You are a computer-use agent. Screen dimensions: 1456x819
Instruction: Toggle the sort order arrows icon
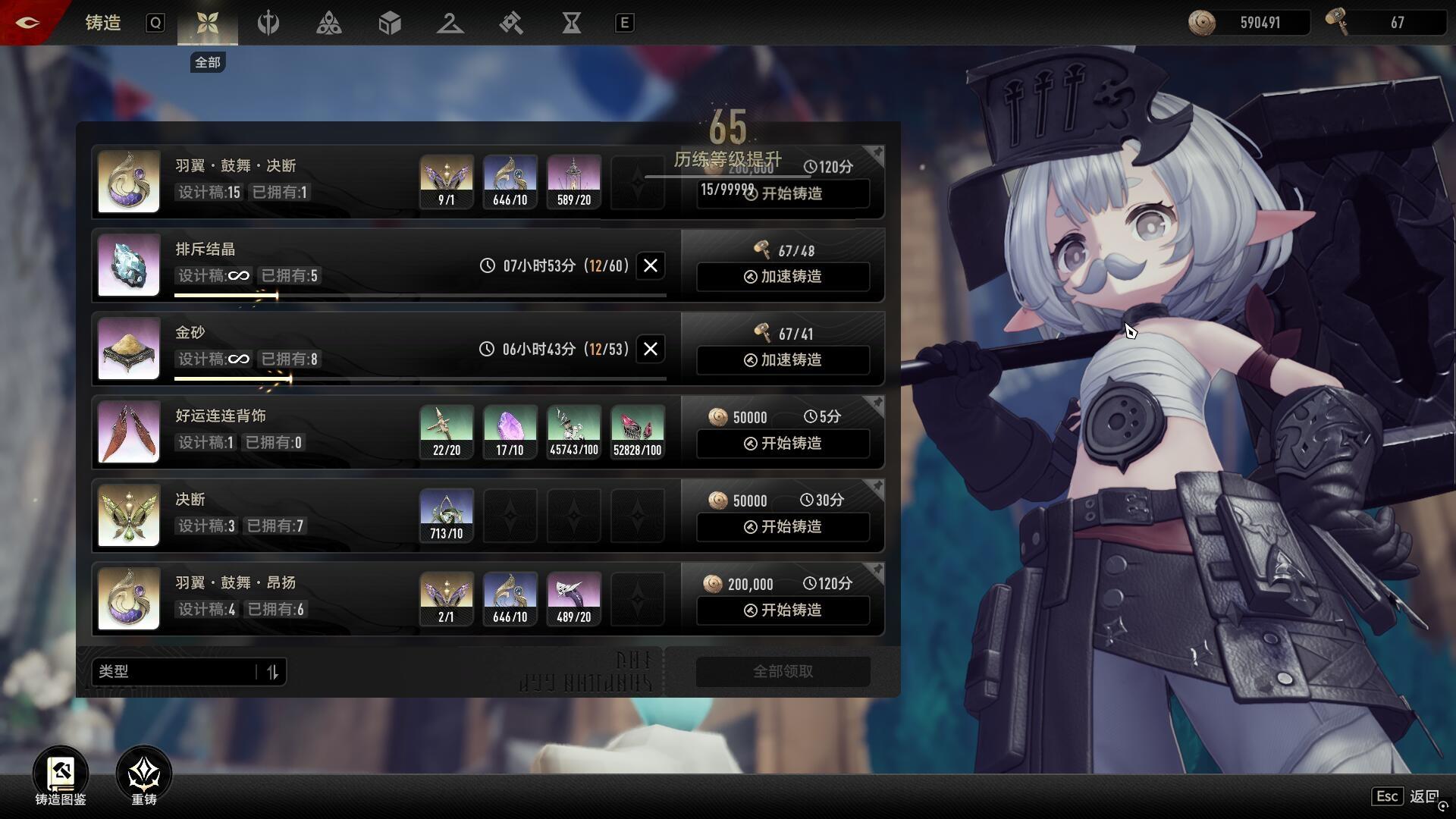tap(272, 672)
